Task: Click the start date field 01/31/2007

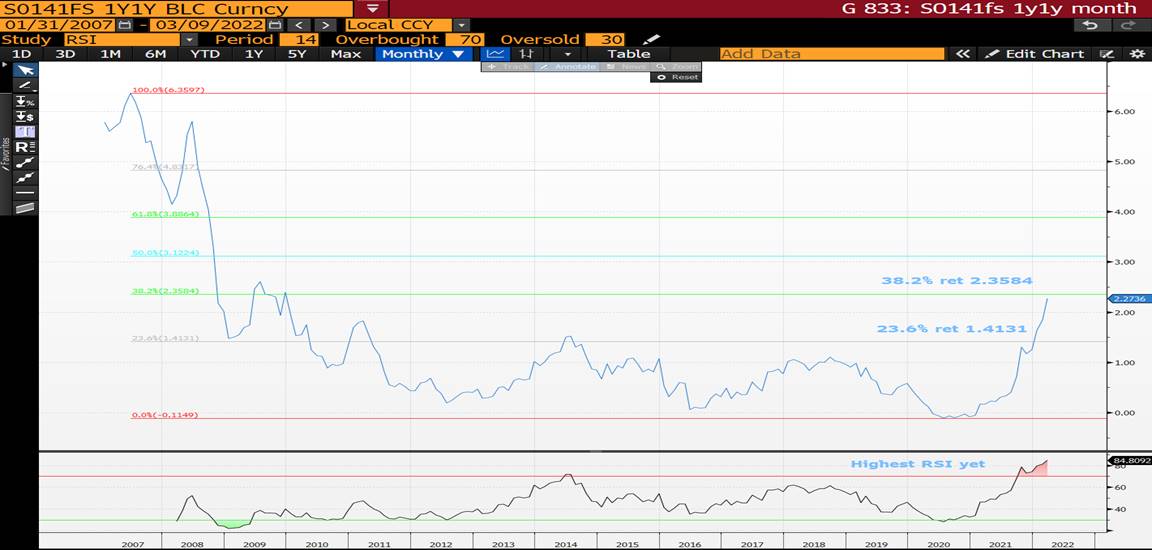Action: pyautogui.click(x=59, y=25)
